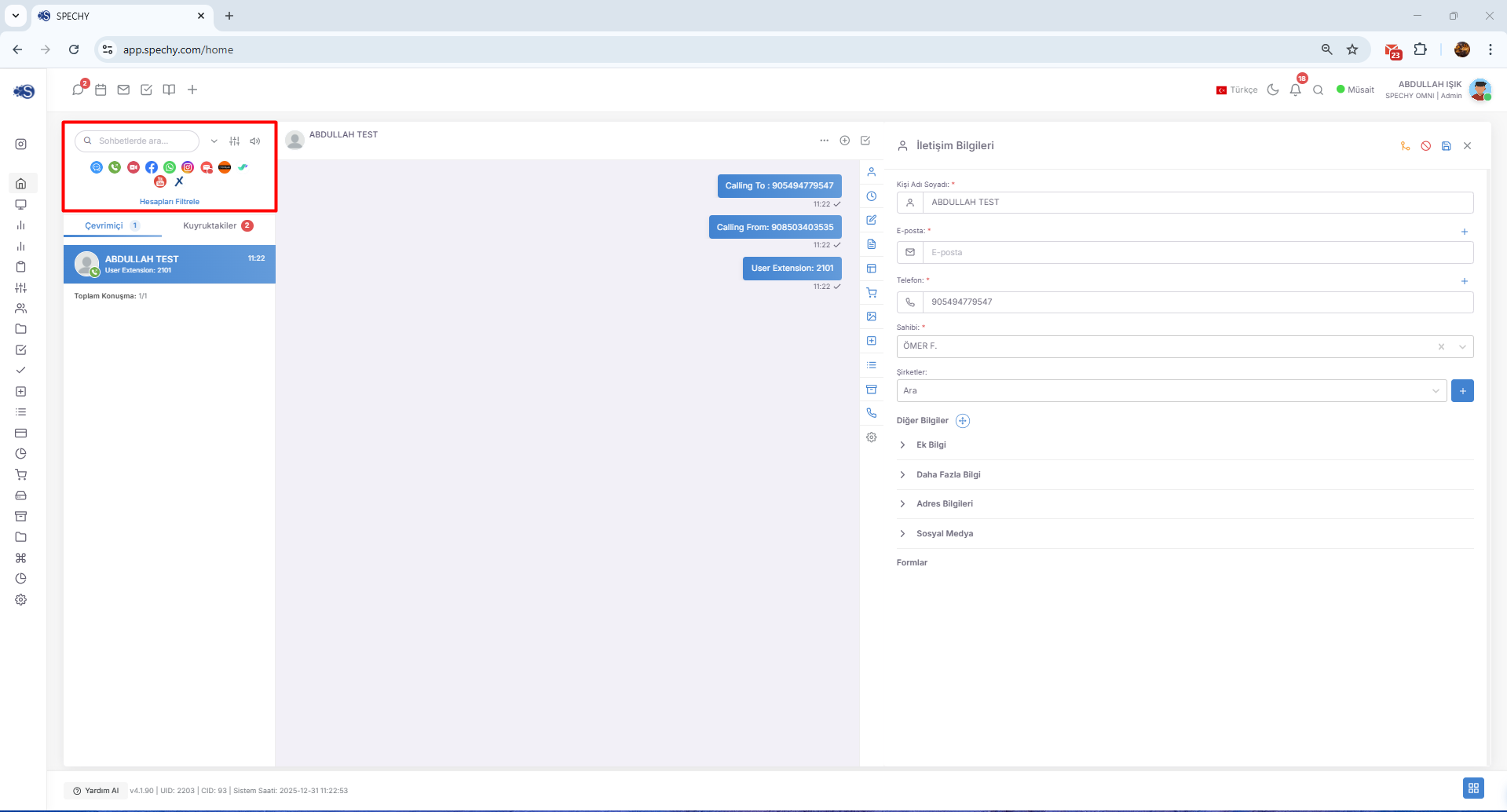Open the contacts people icon in sidebar

tap(21, 309)
